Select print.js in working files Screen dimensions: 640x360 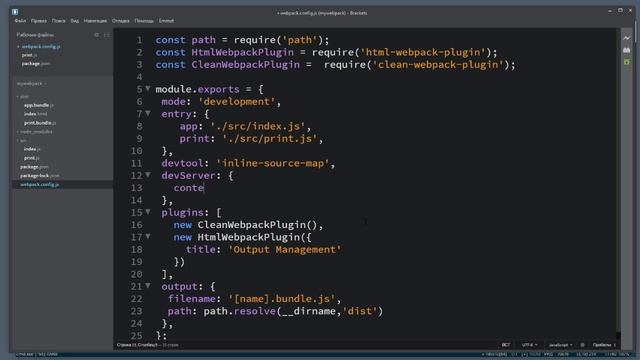29,55
